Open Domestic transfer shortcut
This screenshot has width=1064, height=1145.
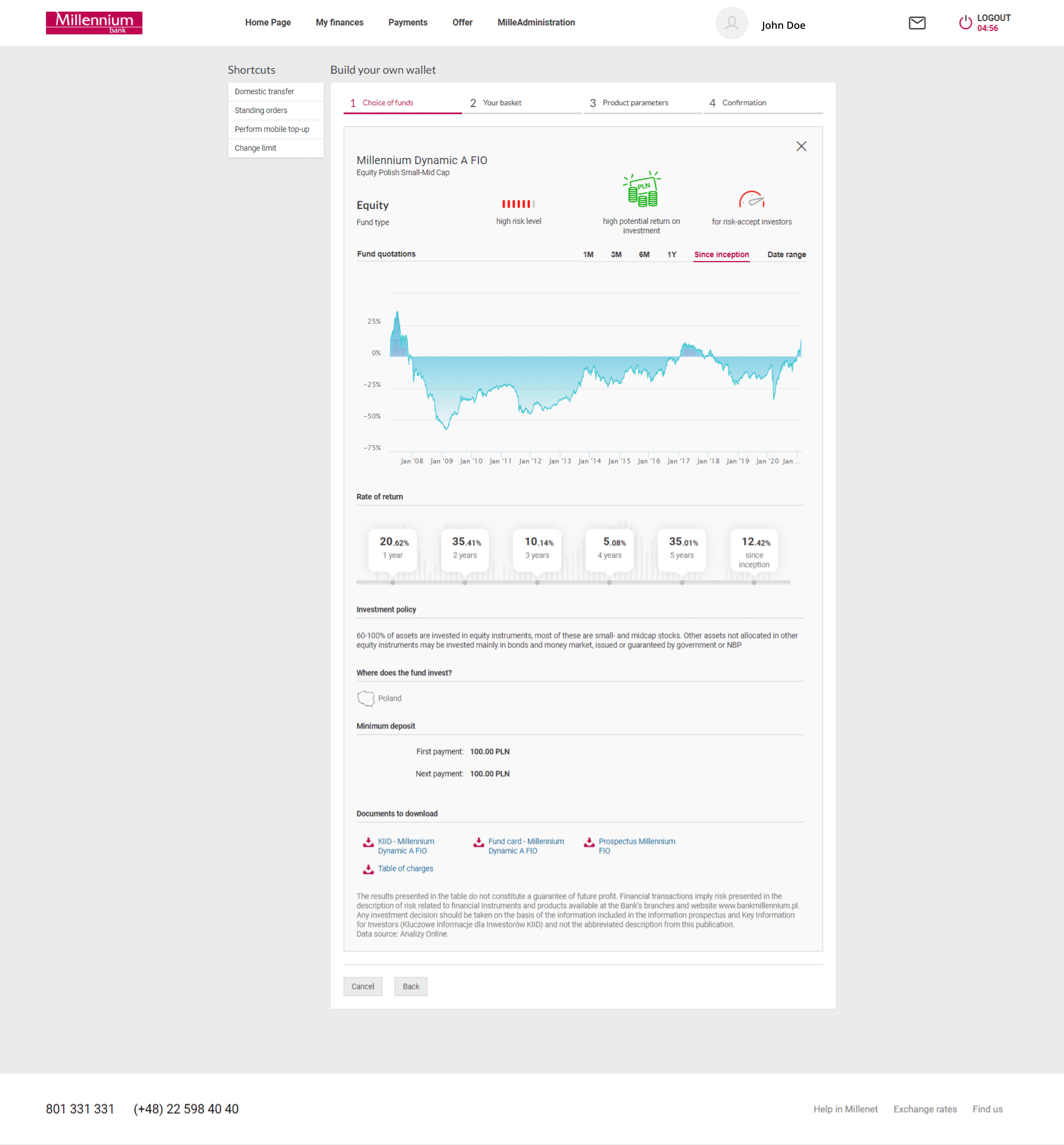264,91
